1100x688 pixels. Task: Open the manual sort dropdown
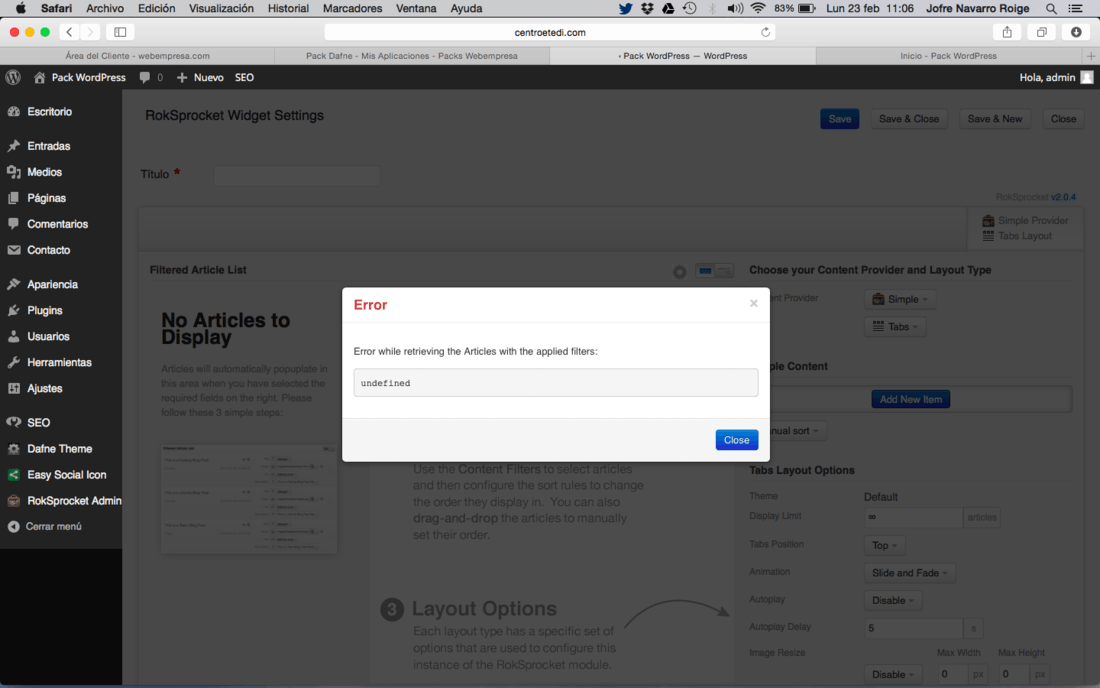point(798,431)
